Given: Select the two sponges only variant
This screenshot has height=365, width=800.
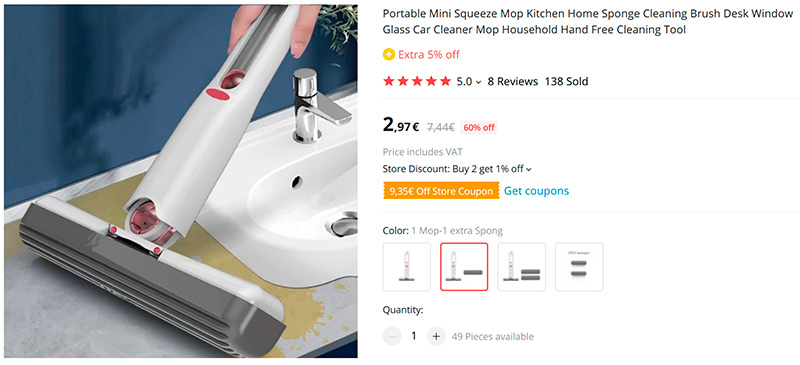Looking at the screenshot, I should click(579, 266).
